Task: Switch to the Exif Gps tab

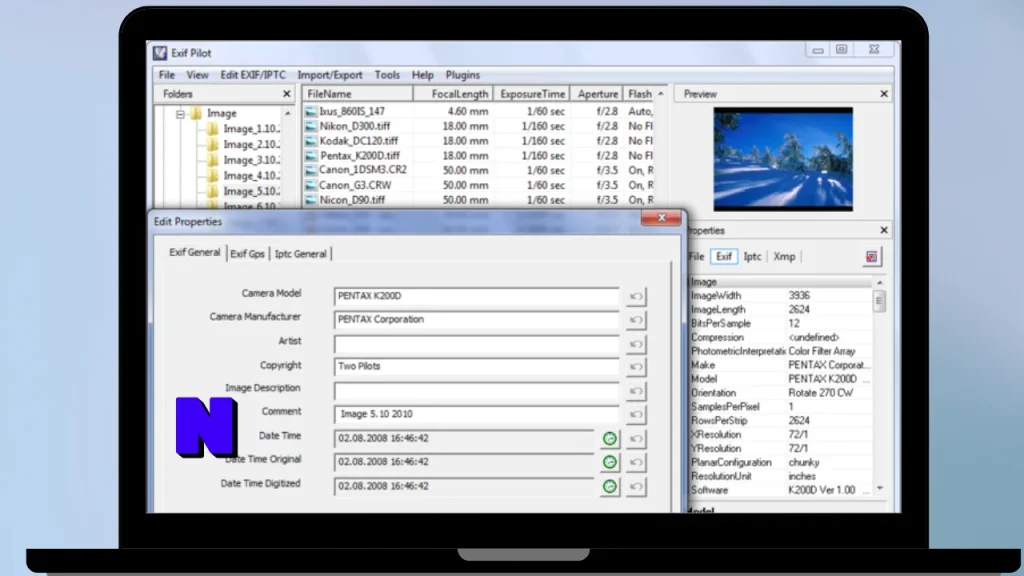Action: [248, 254]
